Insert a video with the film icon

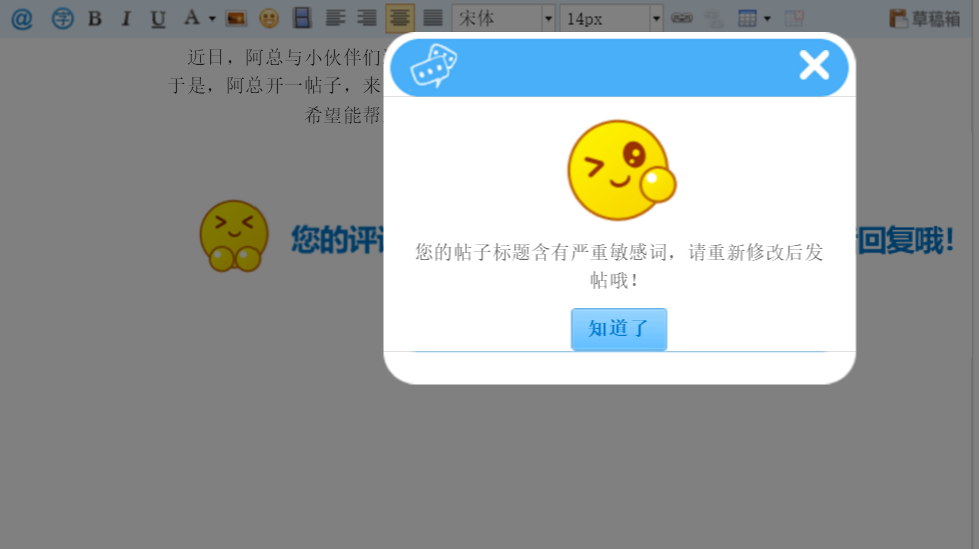pos(302,18)
